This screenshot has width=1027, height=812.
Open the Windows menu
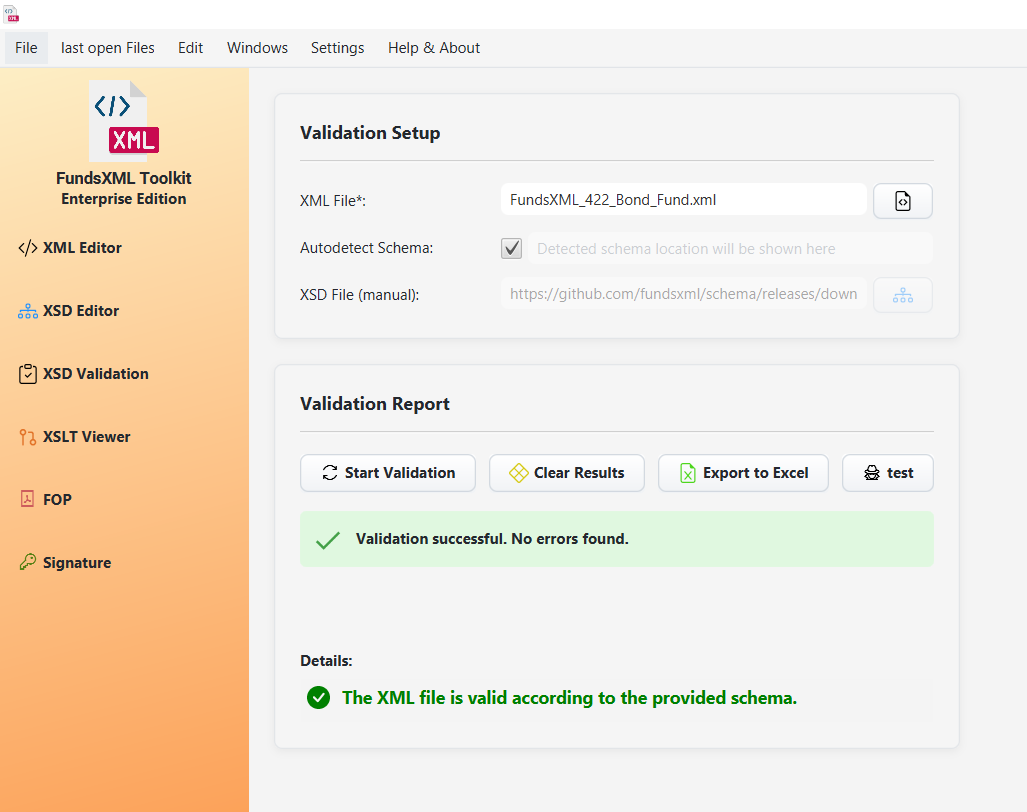(x=257, y=48)
